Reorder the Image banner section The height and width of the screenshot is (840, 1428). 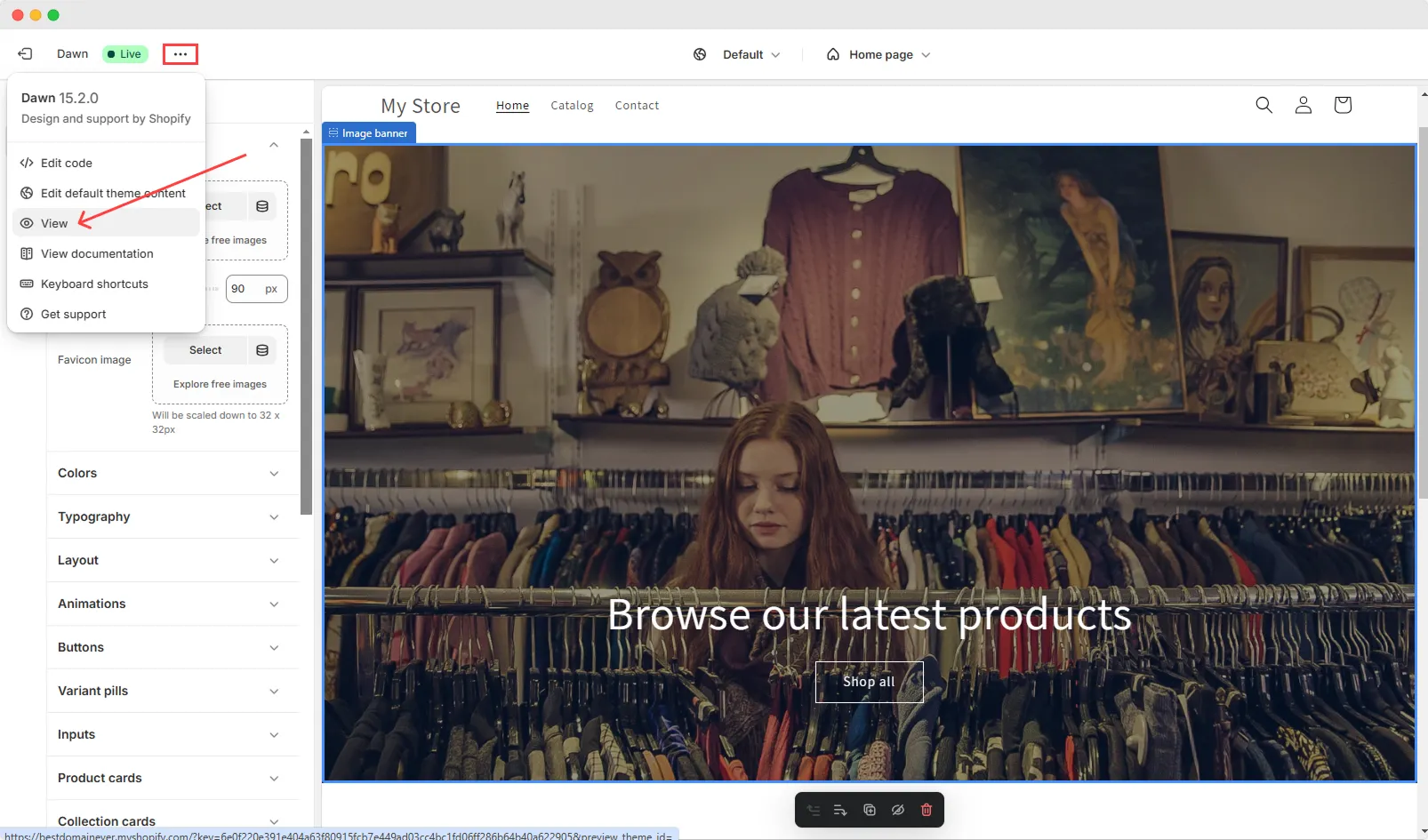(x=839, y=810)
